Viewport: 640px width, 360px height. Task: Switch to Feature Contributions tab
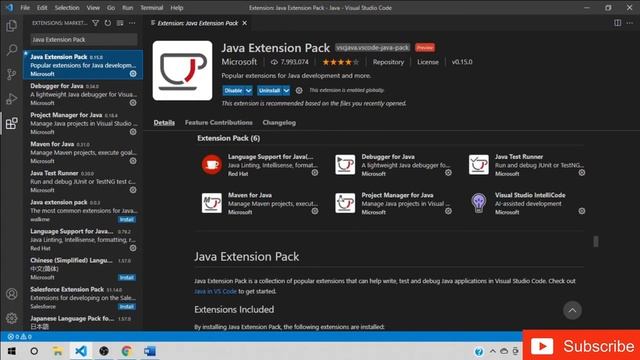coord(218,122)
